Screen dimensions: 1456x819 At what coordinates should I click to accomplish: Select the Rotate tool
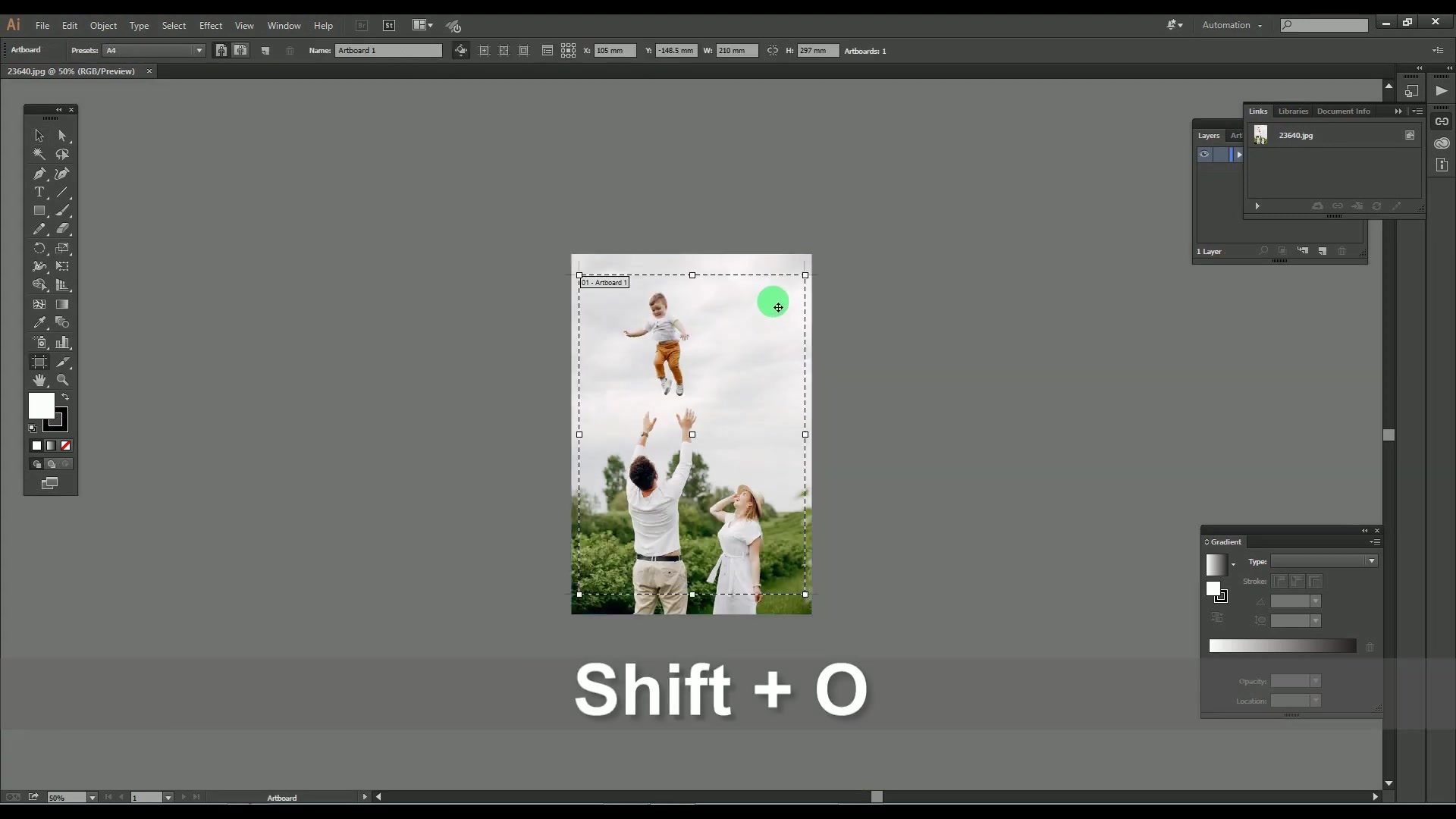tap(39, 248)
